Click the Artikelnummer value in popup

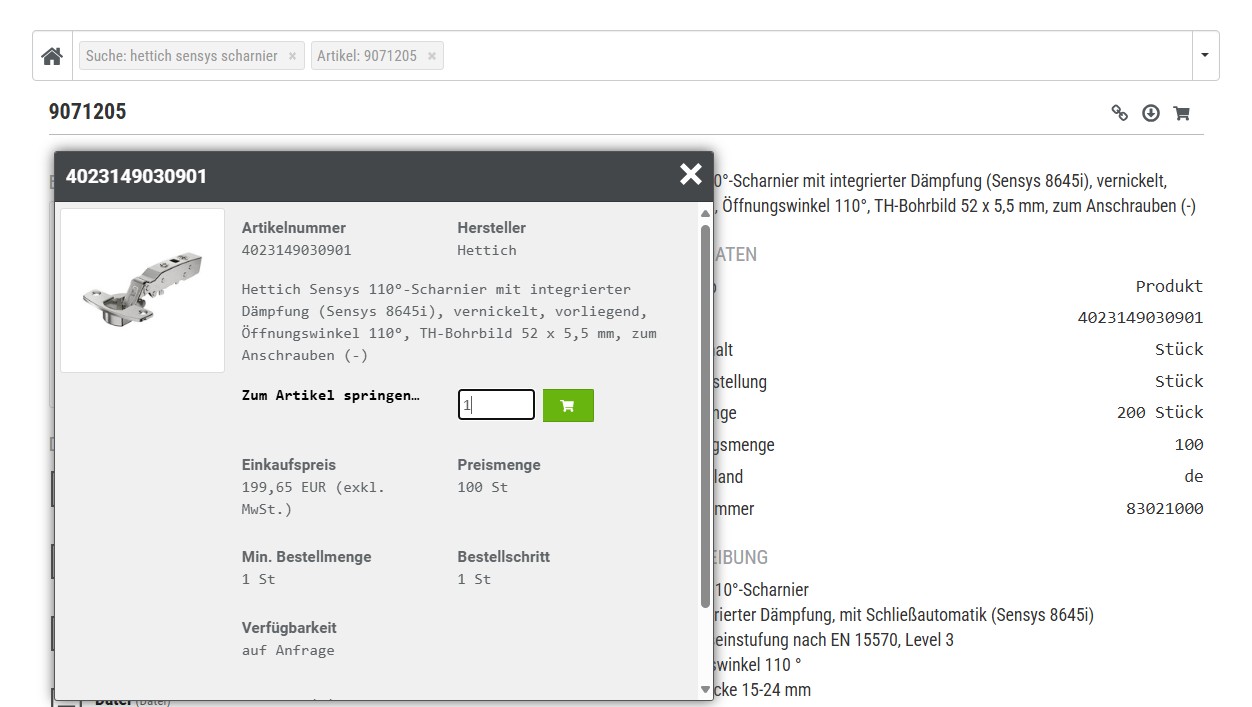296,250
